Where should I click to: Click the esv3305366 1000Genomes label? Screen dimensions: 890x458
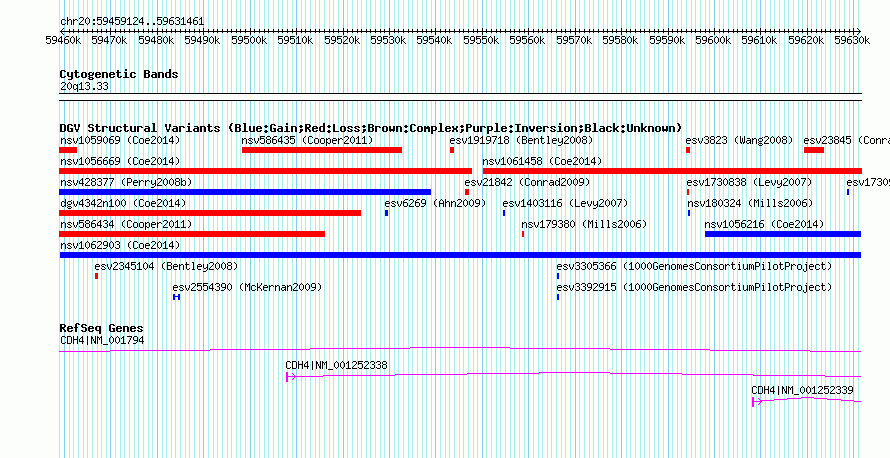(x=694, y=266)
